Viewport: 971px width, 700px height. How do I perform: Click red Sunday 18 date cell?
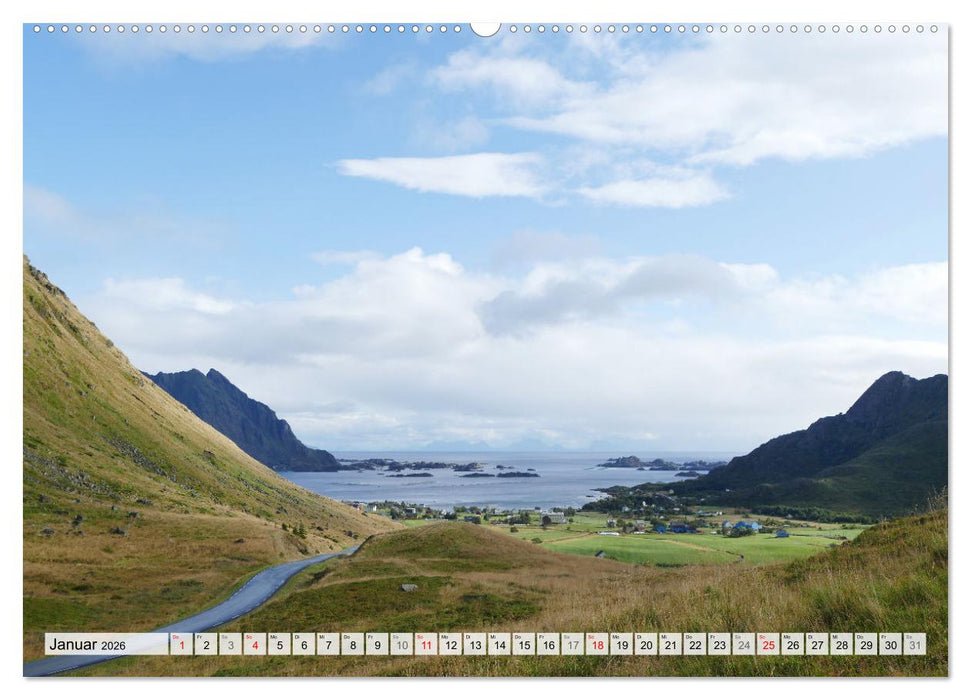coord(596,644)
